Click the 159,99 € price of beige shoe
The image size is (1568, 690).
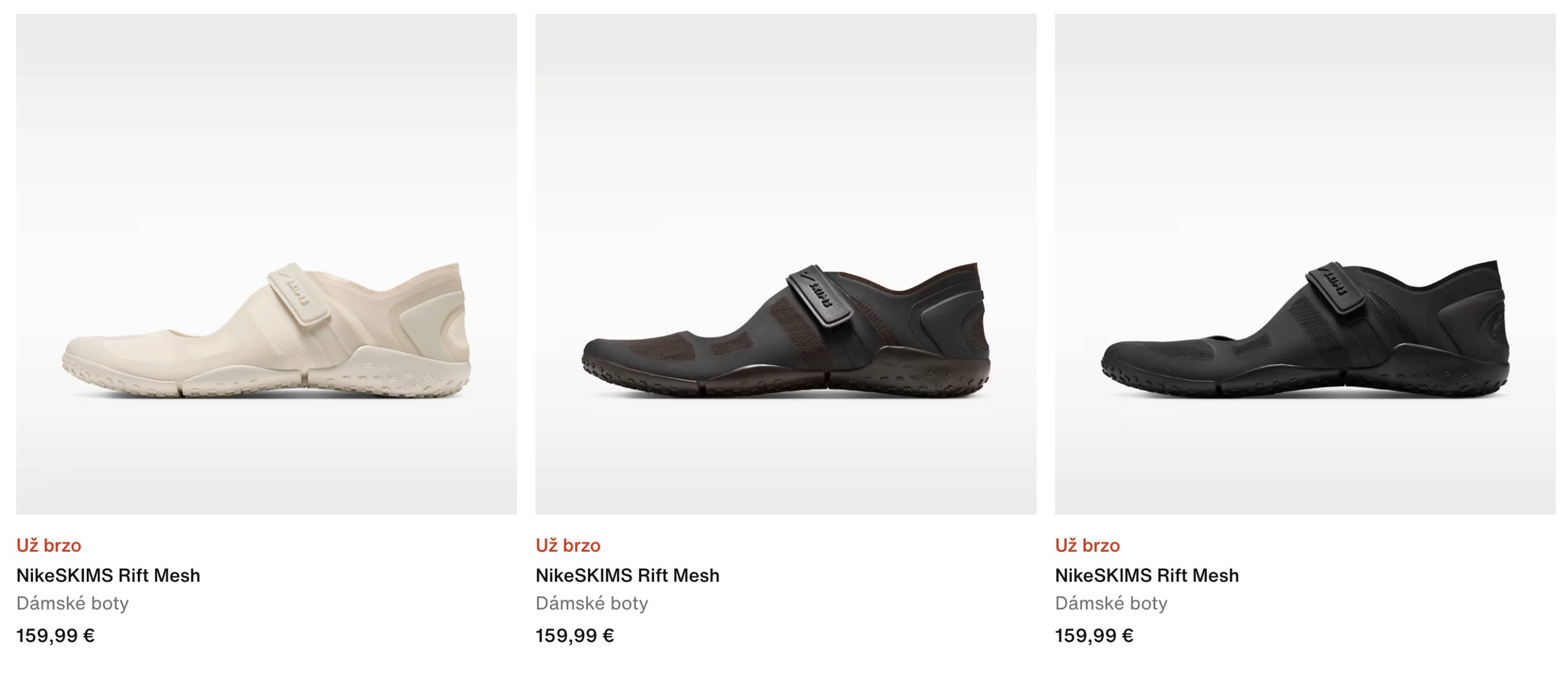coord(56,635)
